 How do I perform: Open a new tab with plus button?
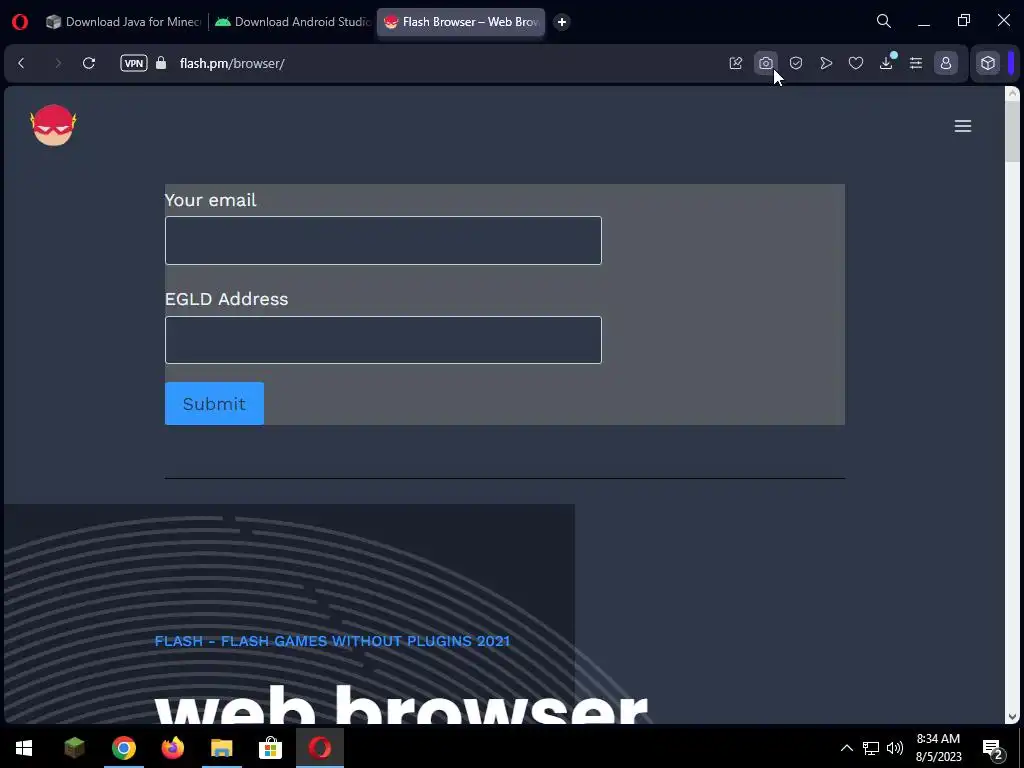coord(562,22)
